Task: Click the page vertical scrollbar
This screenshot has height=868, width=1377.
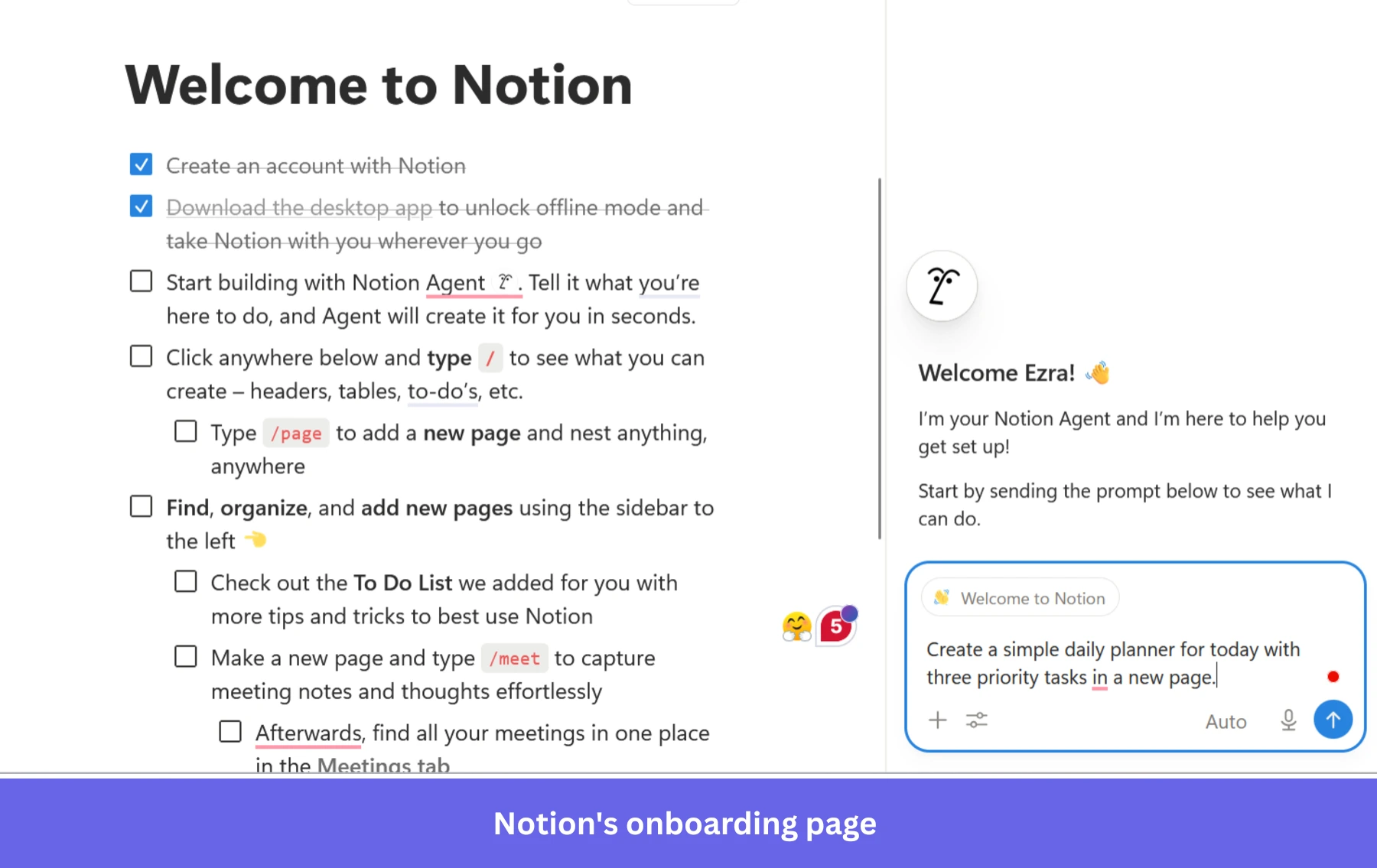Action: 880,358
